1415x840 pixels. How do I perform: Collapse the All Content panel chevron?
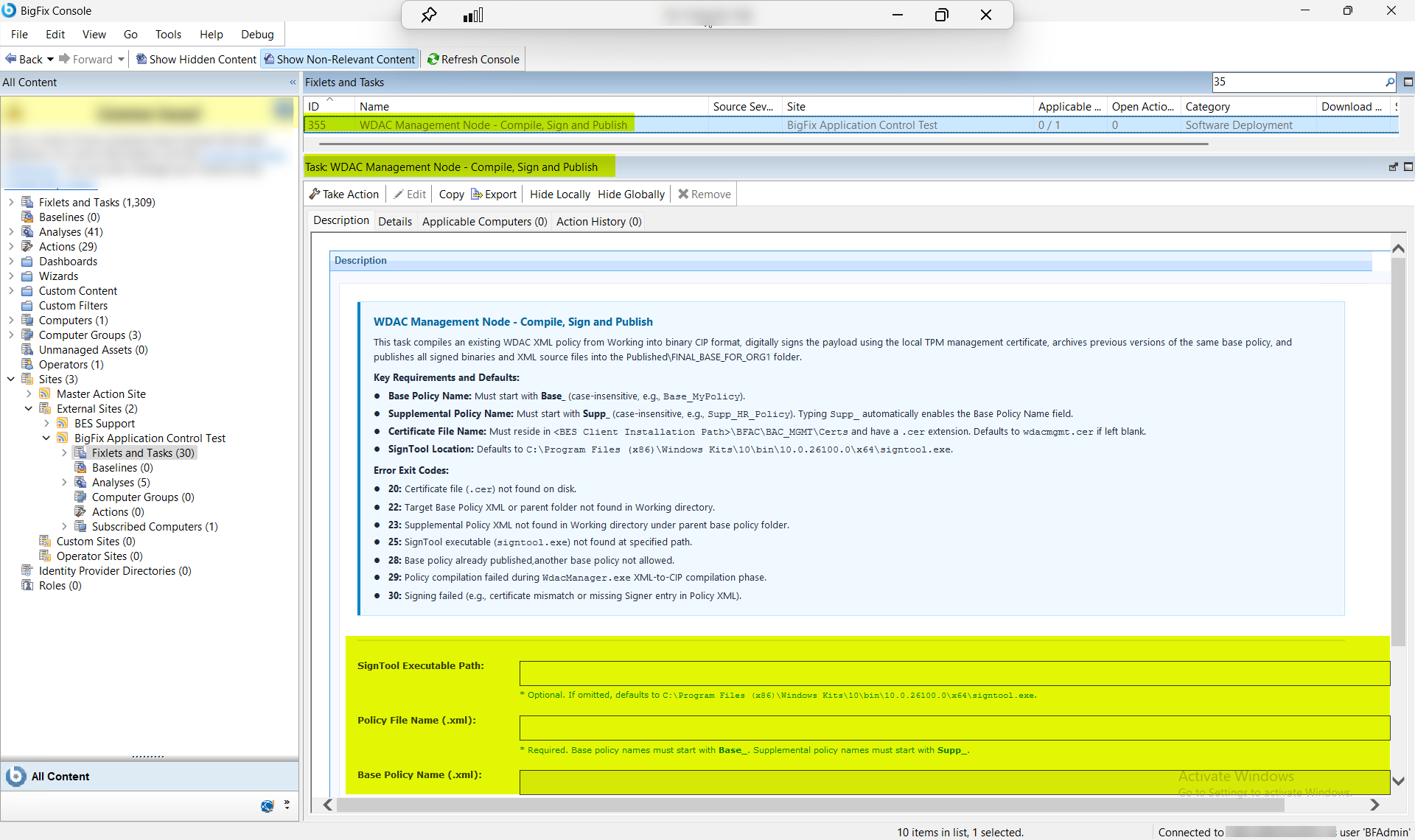[x=293, y=83]
